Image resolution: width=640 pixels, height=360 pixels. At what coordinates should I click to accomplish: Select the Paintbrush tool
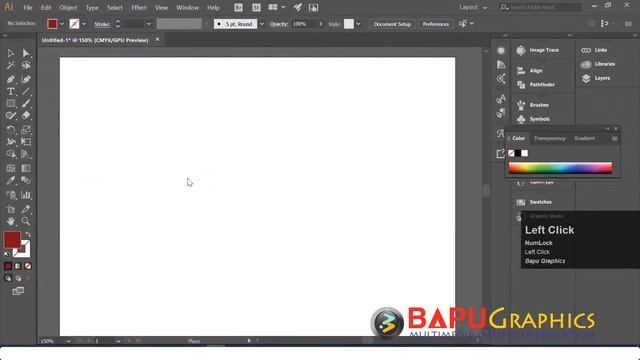[x=26, y=104]
